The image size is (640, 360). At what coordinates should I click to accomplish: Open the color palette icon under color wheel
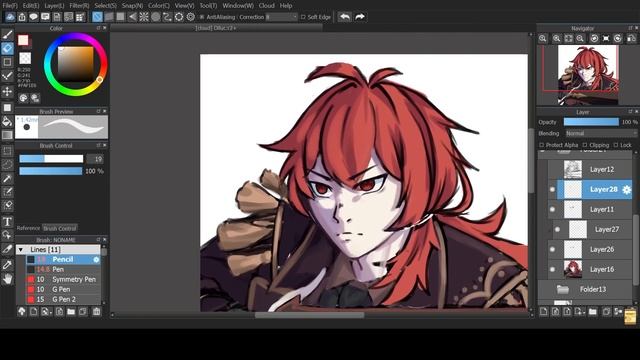coord(23,98)
